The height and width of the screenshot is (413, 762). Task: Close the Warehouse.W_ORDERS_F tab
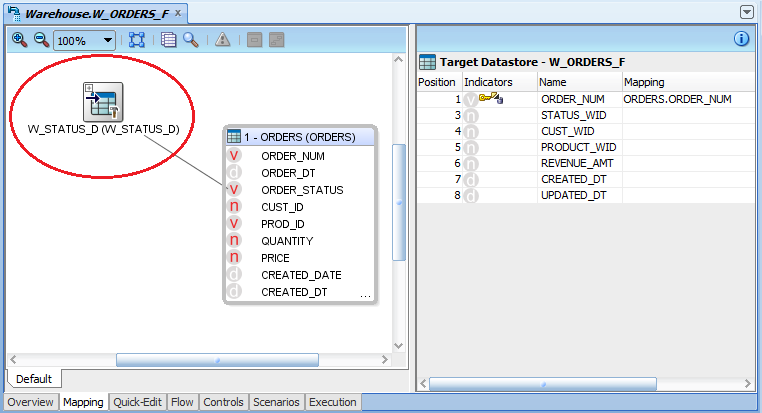point(178,13)
